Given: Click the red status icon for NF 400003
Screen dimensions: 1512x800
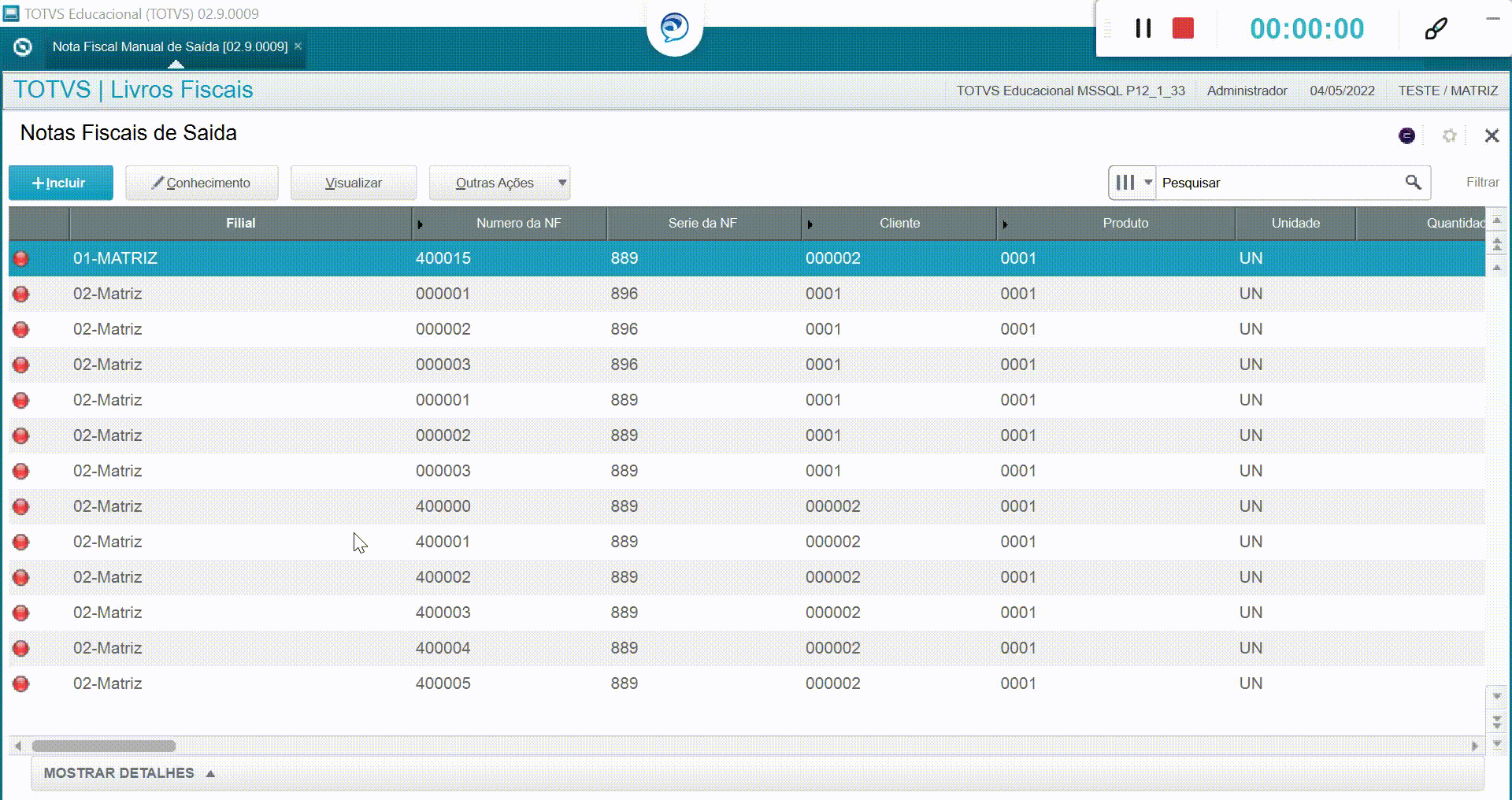Looking at the screenshot, I should pyautogui.click(x=21, y=613).
